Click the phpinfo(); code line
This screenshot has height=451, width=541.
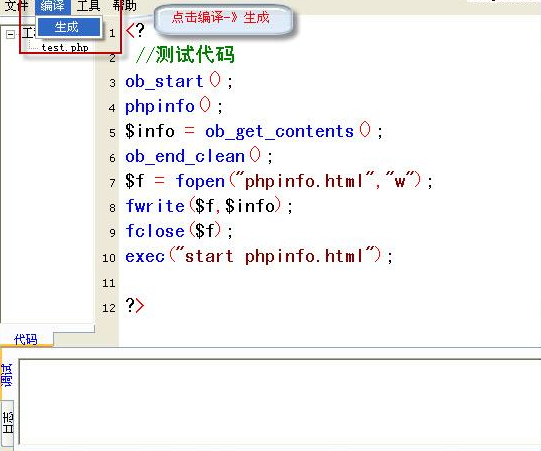(174, 106)
